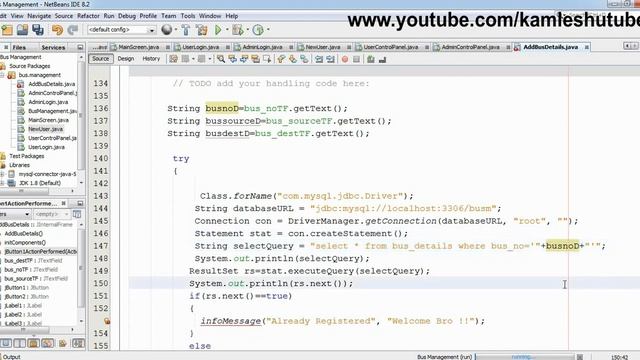
Task: Select the History view button
Action: (151, 59)
